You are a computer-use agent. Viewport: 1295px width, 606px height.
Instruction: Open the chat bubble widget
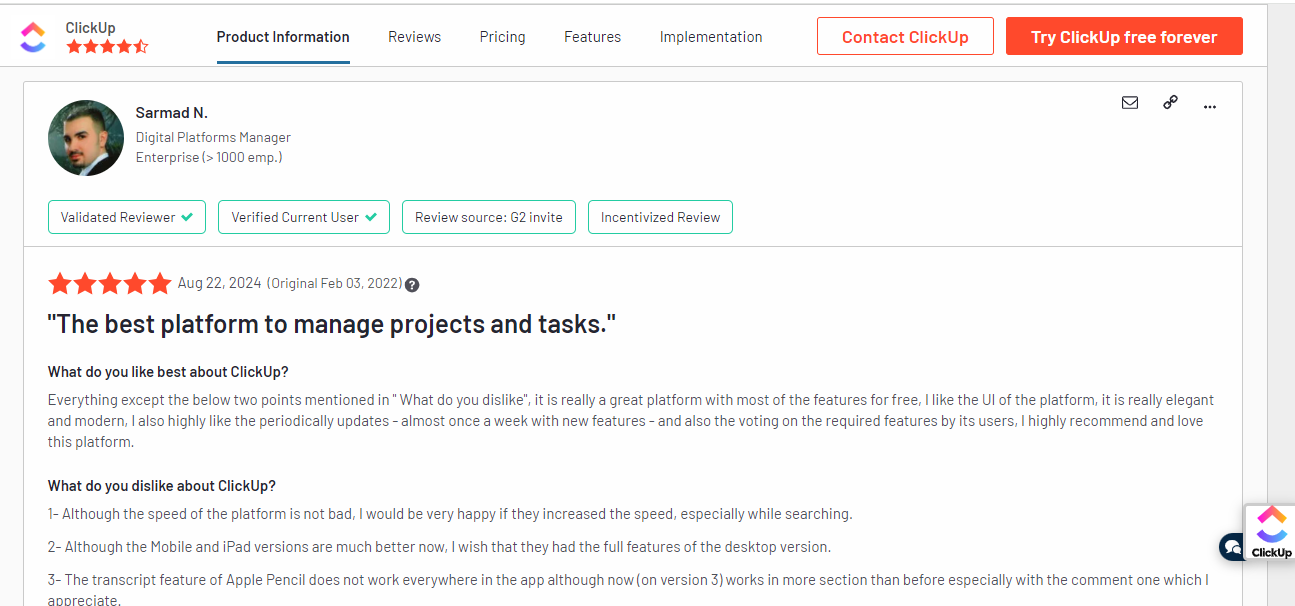pyautogui.click(x=1232, y=547)
